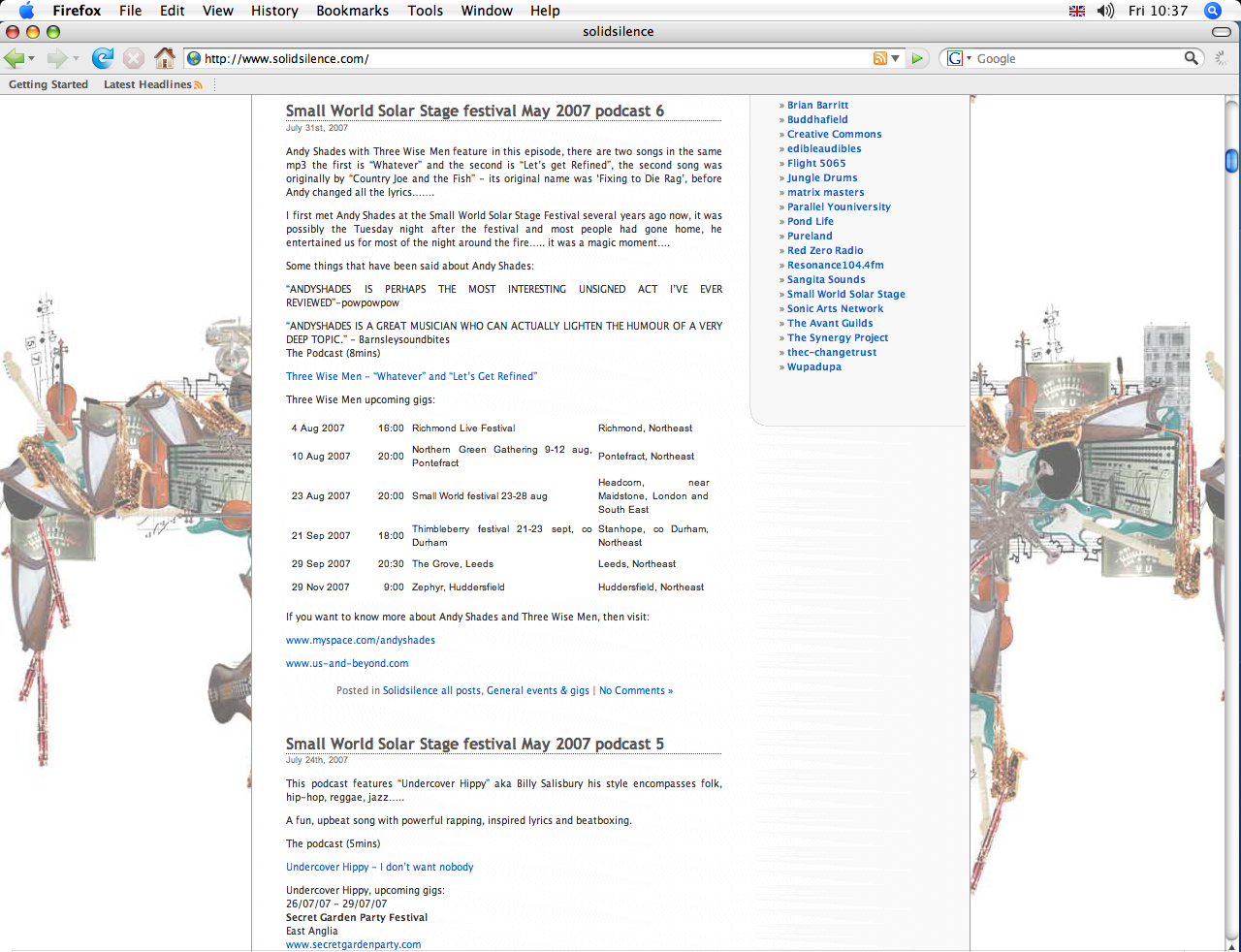Click the Back navigation arrow
Screen dimensions: 1241x952
coord(14,58)
